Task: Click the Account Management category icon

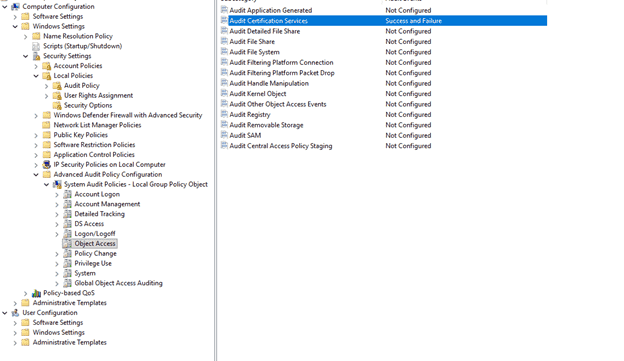Action: pos(67,204)
